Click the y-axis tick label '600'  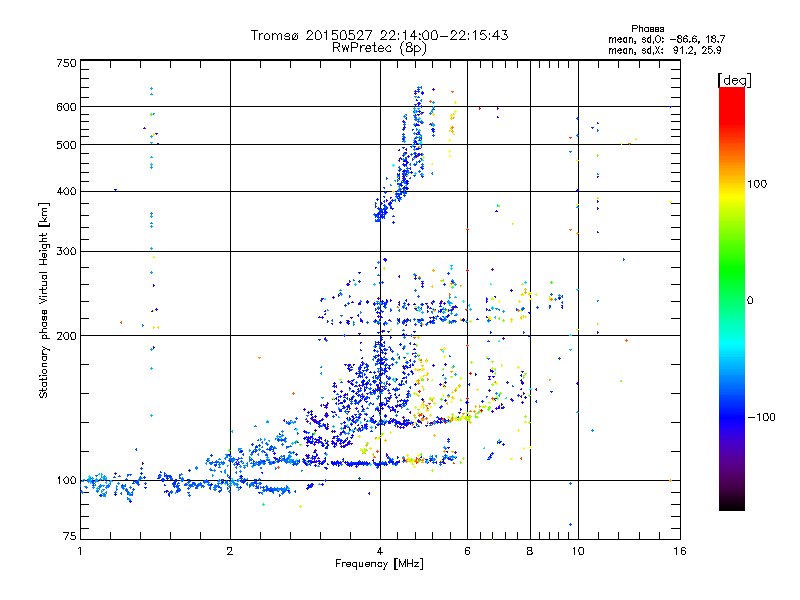(x=66, y=107)
